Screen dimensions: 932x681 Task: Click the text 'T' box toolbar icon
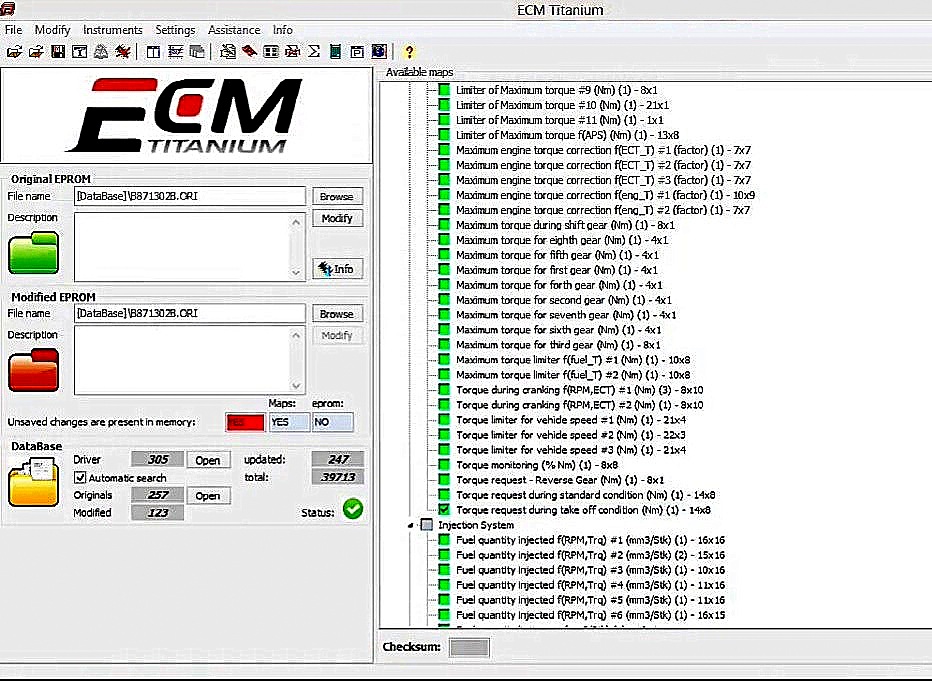(x=79, y=52)
